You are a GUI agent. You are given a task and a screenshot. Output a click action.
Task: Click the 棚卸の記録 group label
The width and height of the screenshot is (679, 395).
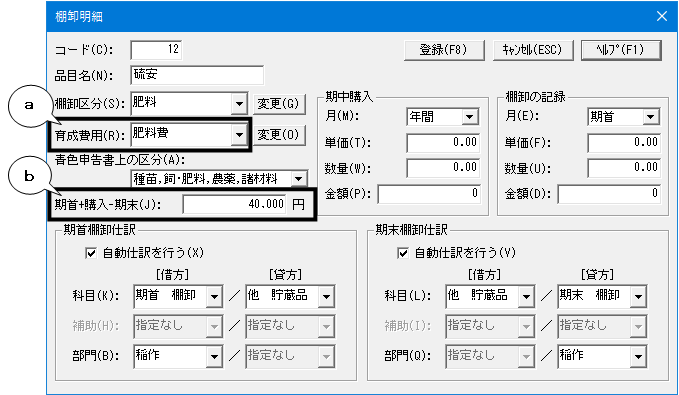[536, 96]
